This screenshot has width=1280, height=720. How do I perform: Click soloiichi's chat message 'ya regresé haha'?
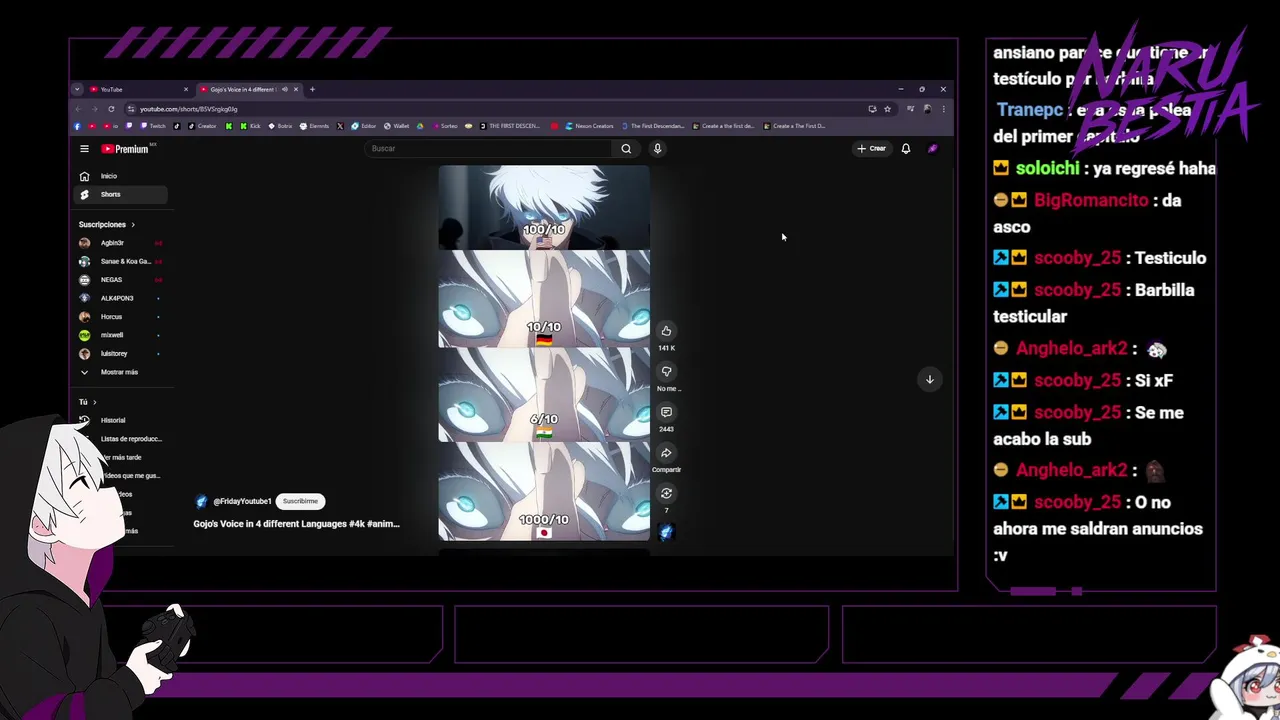click(1154, 168)
